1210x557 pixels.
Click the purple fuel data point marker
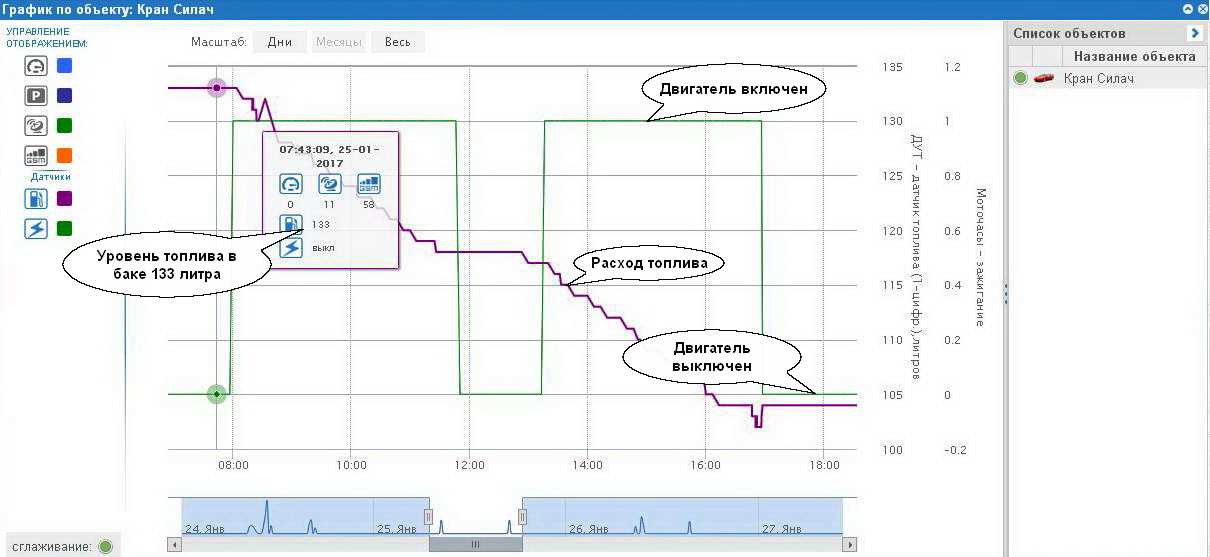pyautogui.click(x=216, y=88)
